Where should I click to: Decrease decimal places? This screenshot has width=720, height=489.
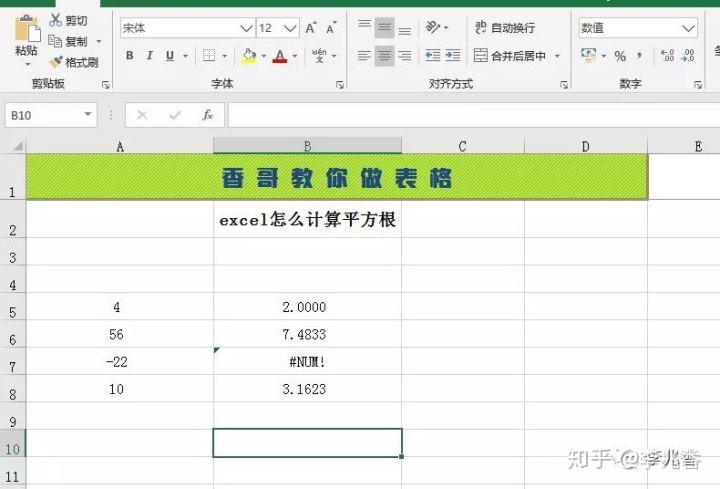click(688, 56)
